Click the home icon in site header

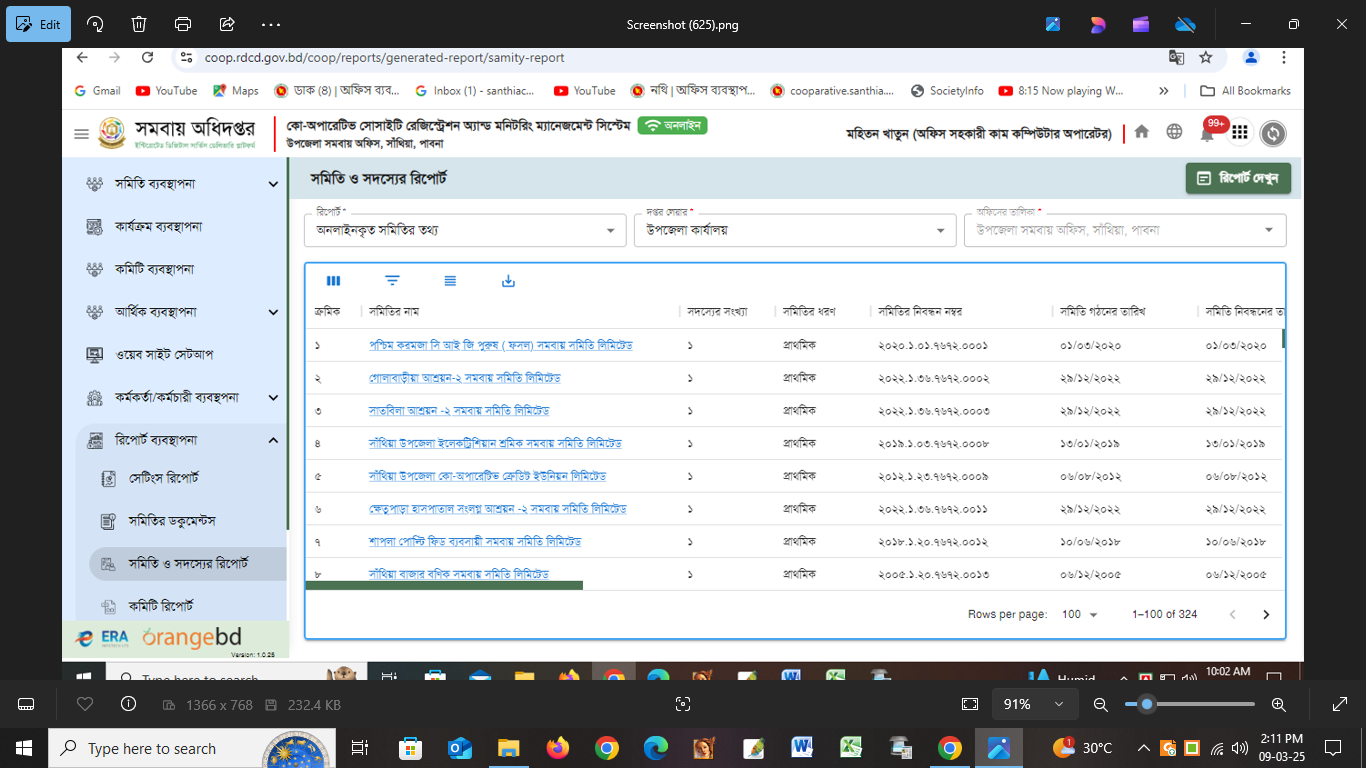pos(1141,132)
